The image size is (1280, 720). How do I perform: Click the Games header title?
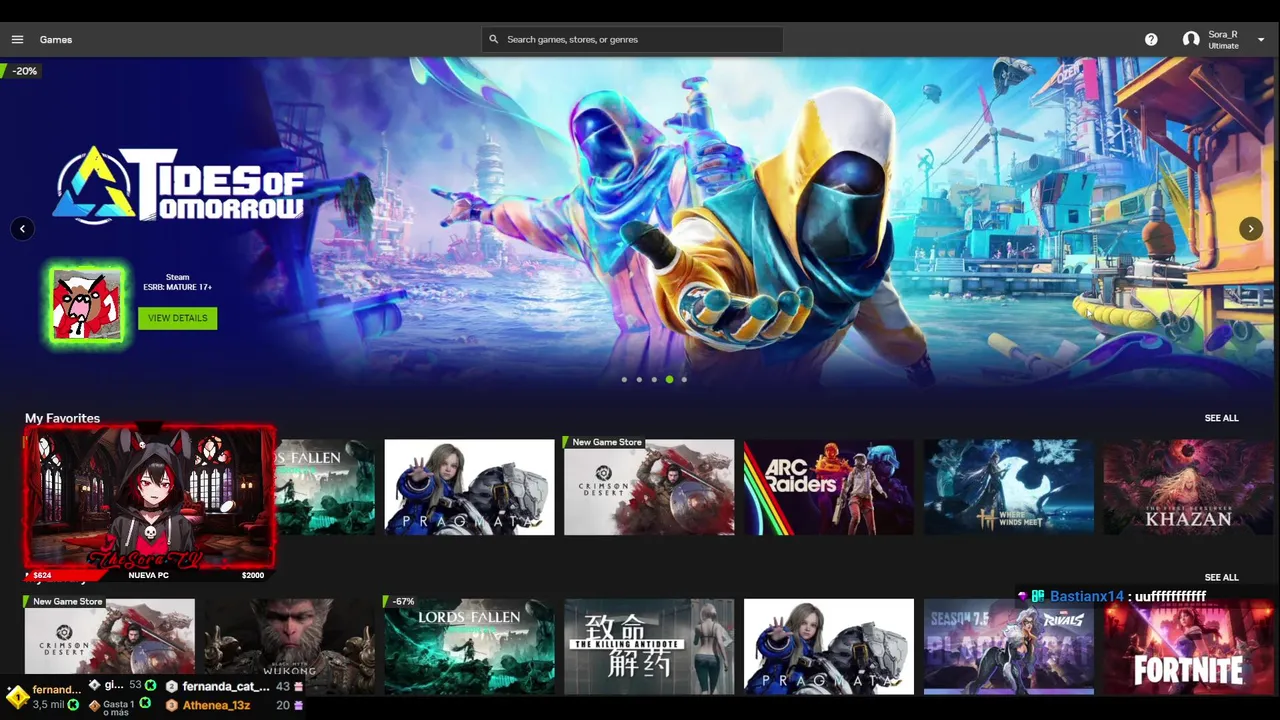tap(56, 39)
